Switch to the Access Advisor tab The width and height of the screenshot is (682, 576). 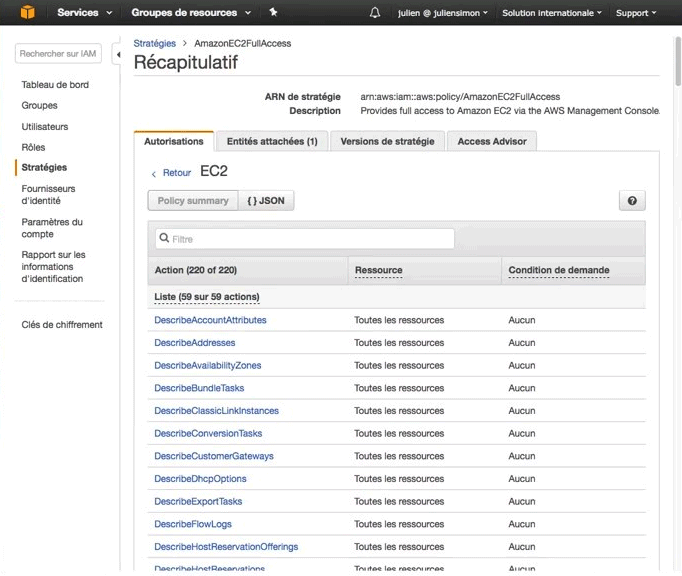pyautogui.click(x=491, y=141)
